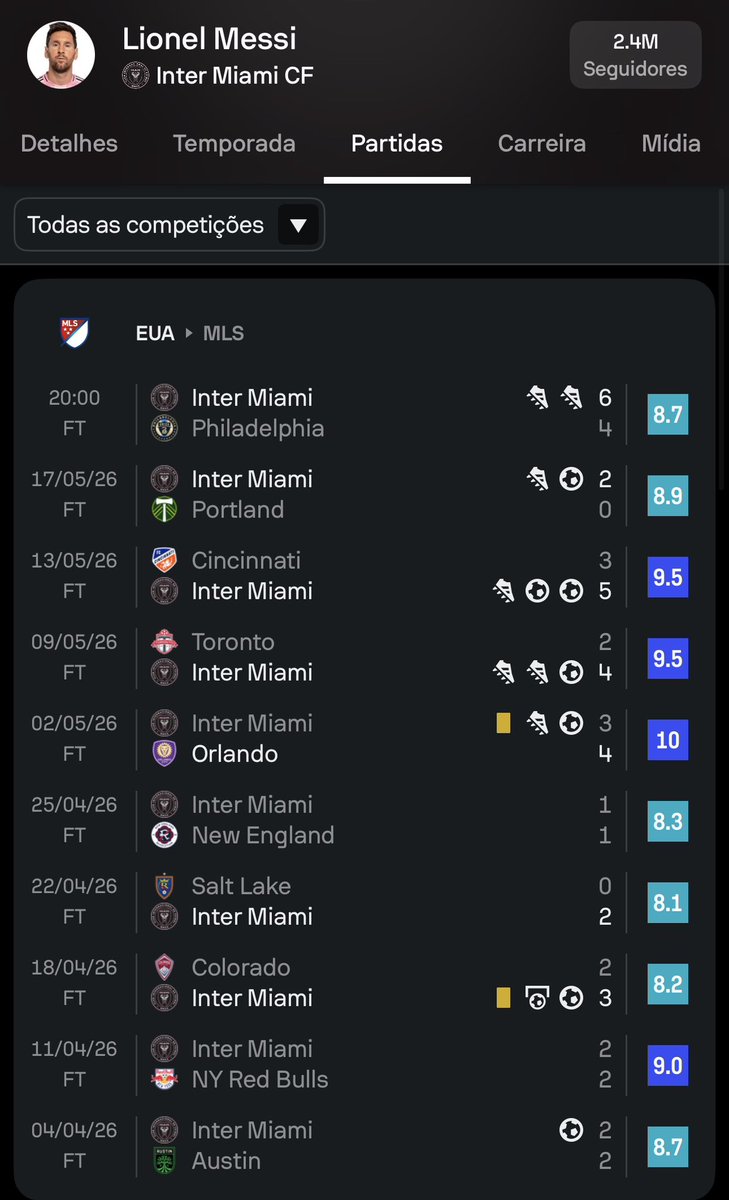Screen dimensions: 729x1200
Task: Click the Orlando team crest
Action: coord(164,754)
